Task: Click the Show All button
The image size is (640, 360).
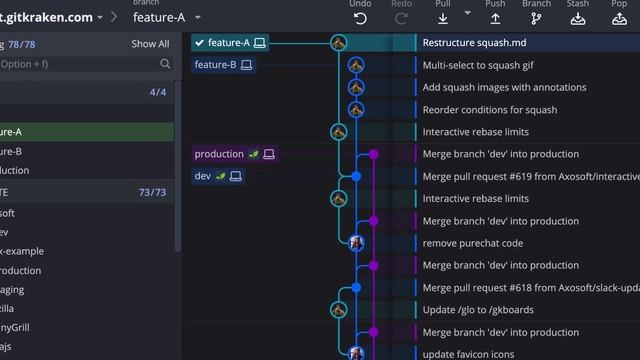Action: click(x=150, y=44)
